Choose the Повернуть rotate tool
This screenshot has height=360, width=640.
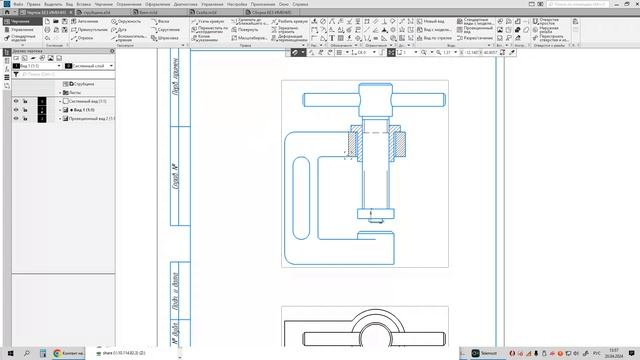245,30
